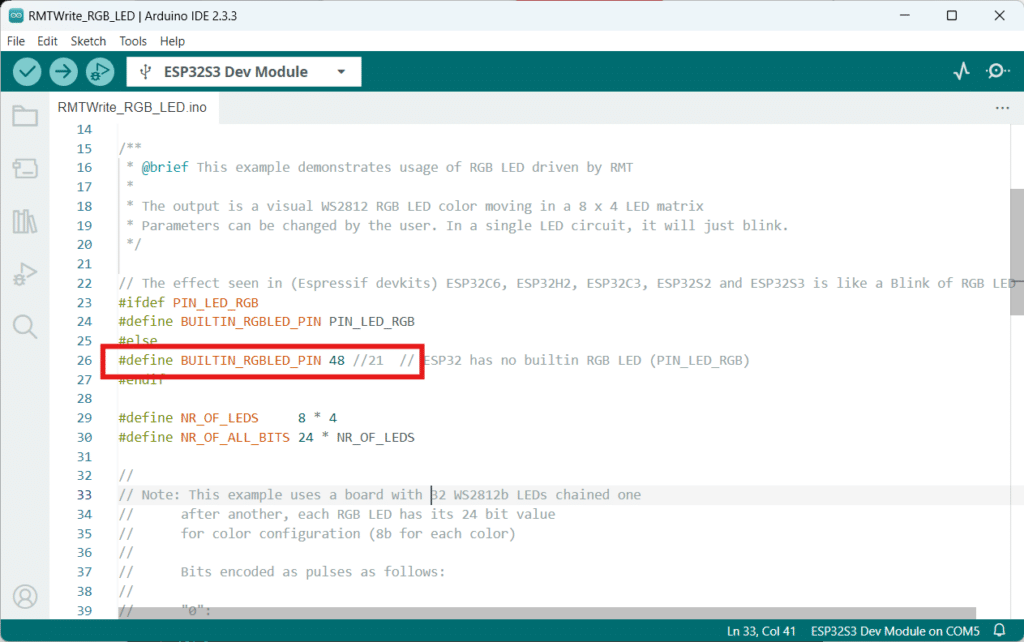Click the 'for color configuration' comment line
This screenshot has height=642, width=1024.
(x=348, y=534)
